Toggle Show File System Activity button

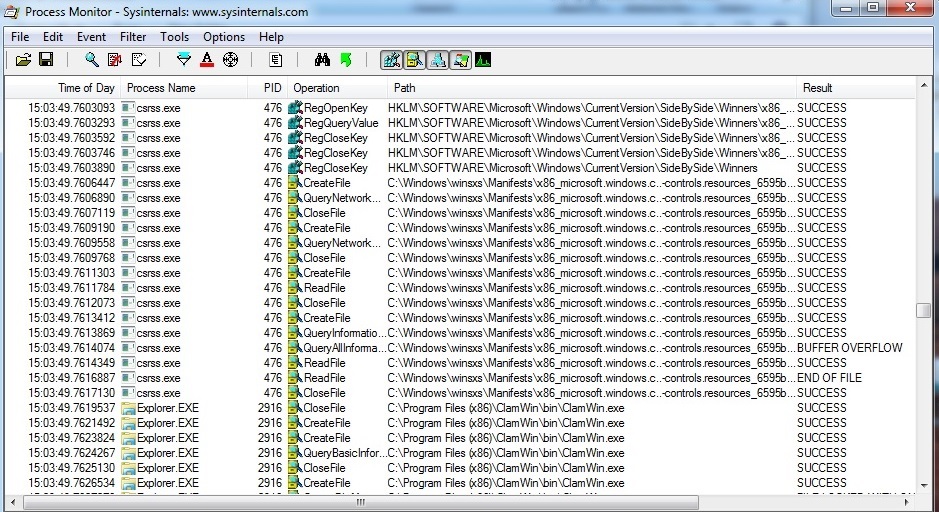point(414,60)
